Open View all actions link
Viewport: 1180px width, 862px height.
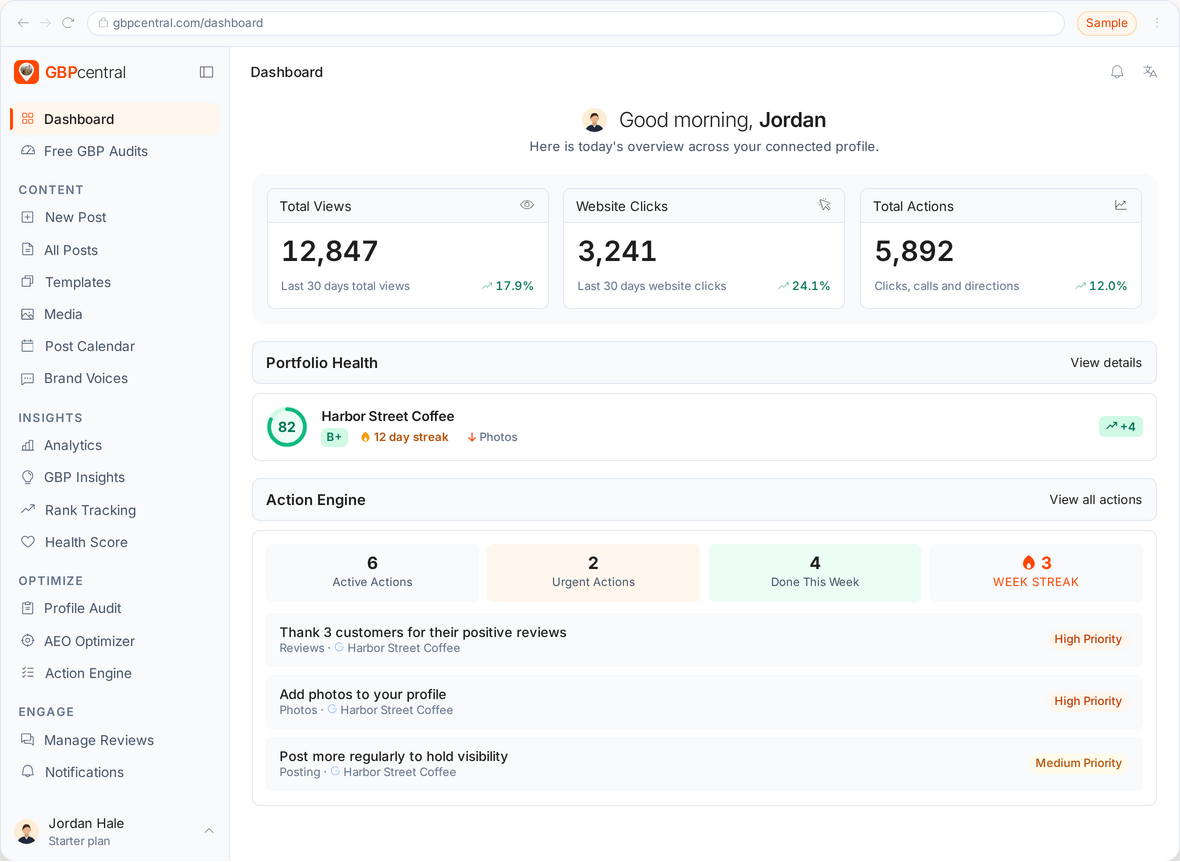(x=1095, y=500)
